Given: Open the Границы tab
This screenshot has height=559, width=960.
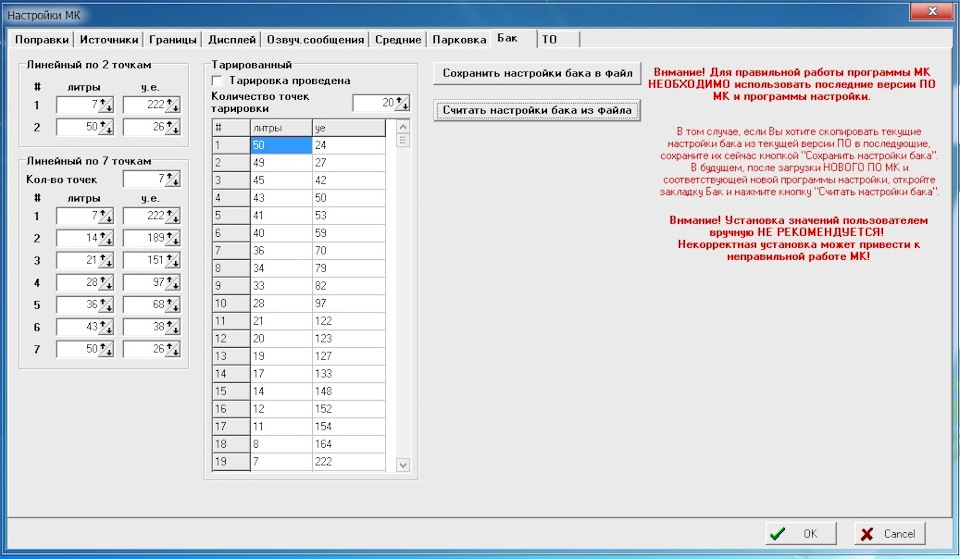Looking at the screenshot, I should tap(173, 40).
